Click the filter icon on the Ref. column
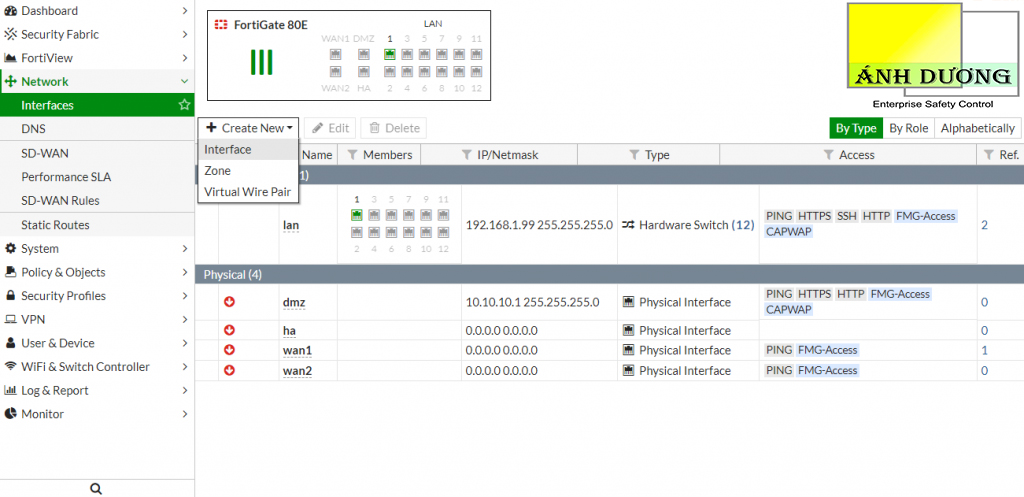The image size is (1024, 497). click(x=989, y=155)
